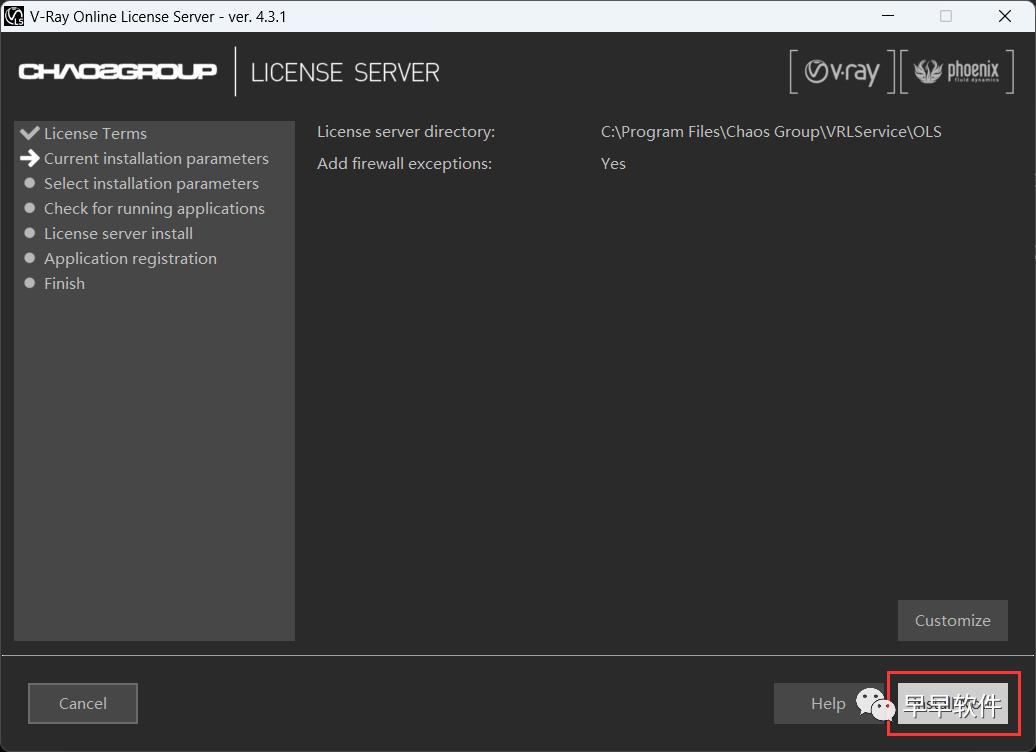Click the arrow beside Current installation parameters
The width and height of the screenshot is (1036, 752).
pos(29,158)
